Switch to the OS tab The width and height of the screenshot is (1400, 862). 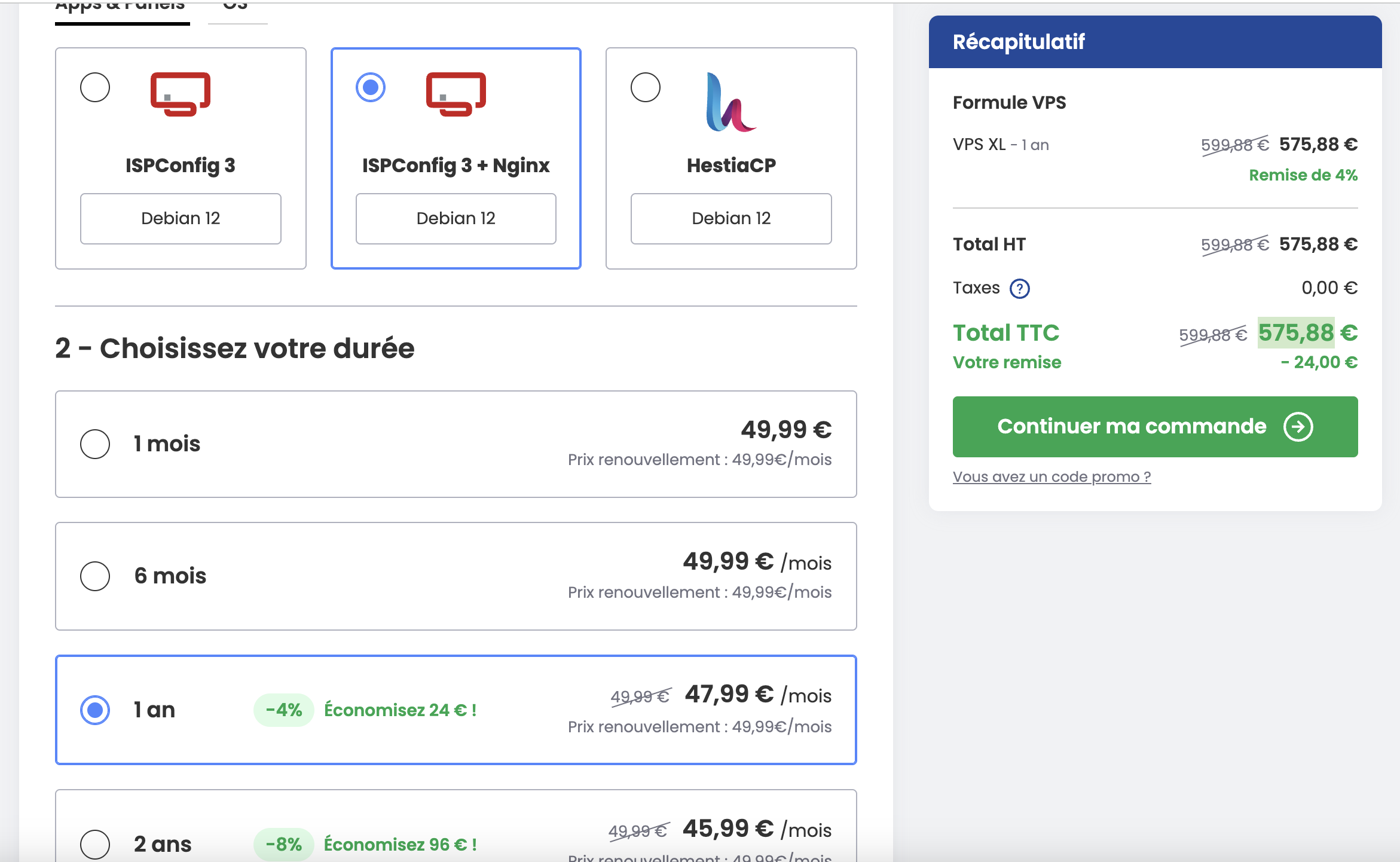coord(236,7)
